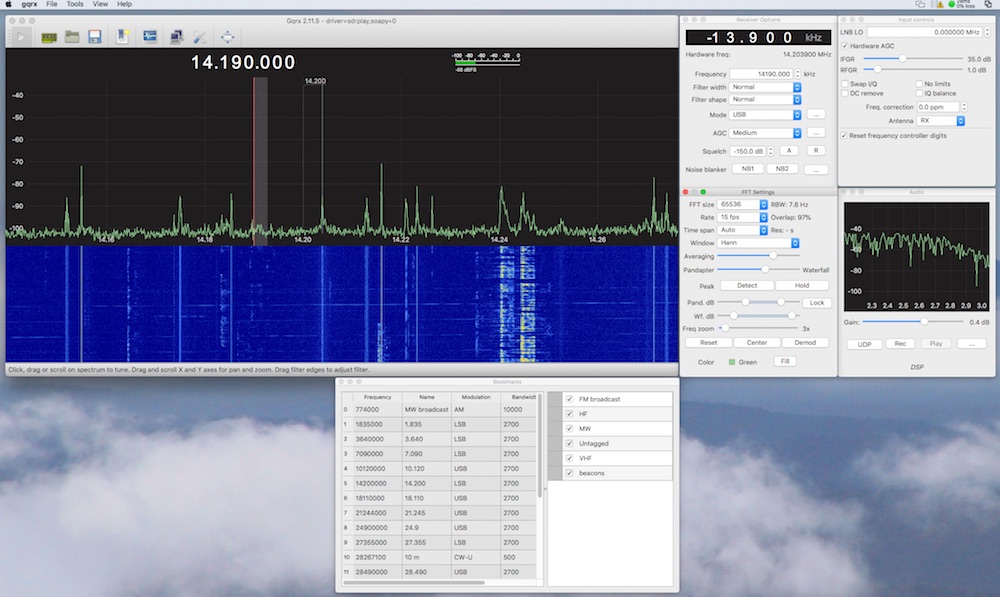Open FFT size dropdown

point(742,205)
